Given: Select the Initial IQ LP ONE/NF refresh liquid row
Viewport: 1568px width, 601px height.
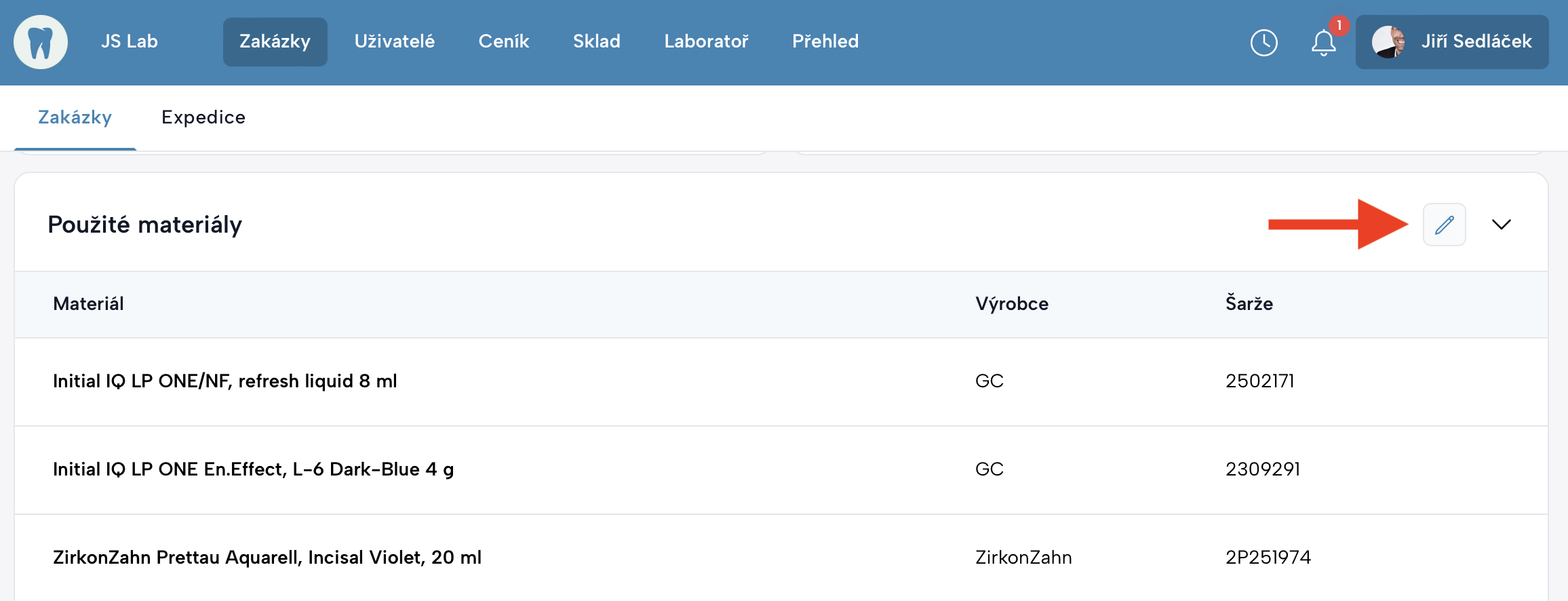Looking at the screenshot, I should coord(225,381).
